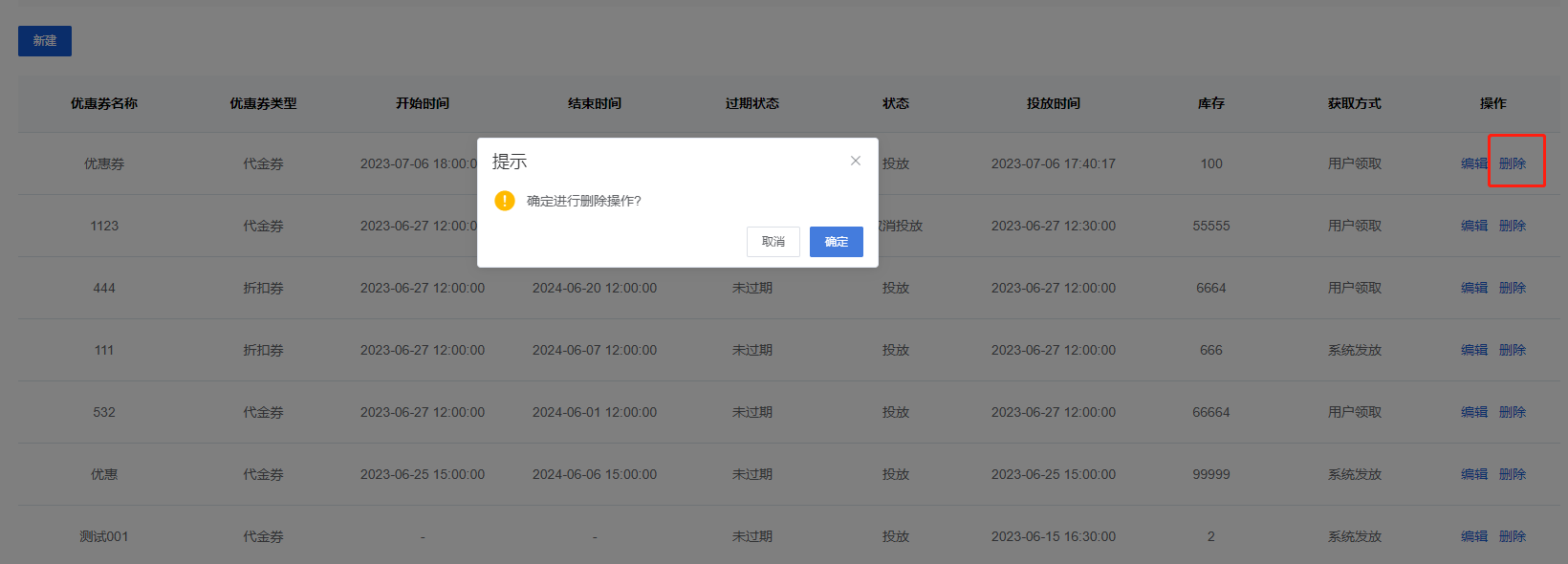
Task: Click the 折扣券 type in the 444 row
Action: click(x=263, y=288)
